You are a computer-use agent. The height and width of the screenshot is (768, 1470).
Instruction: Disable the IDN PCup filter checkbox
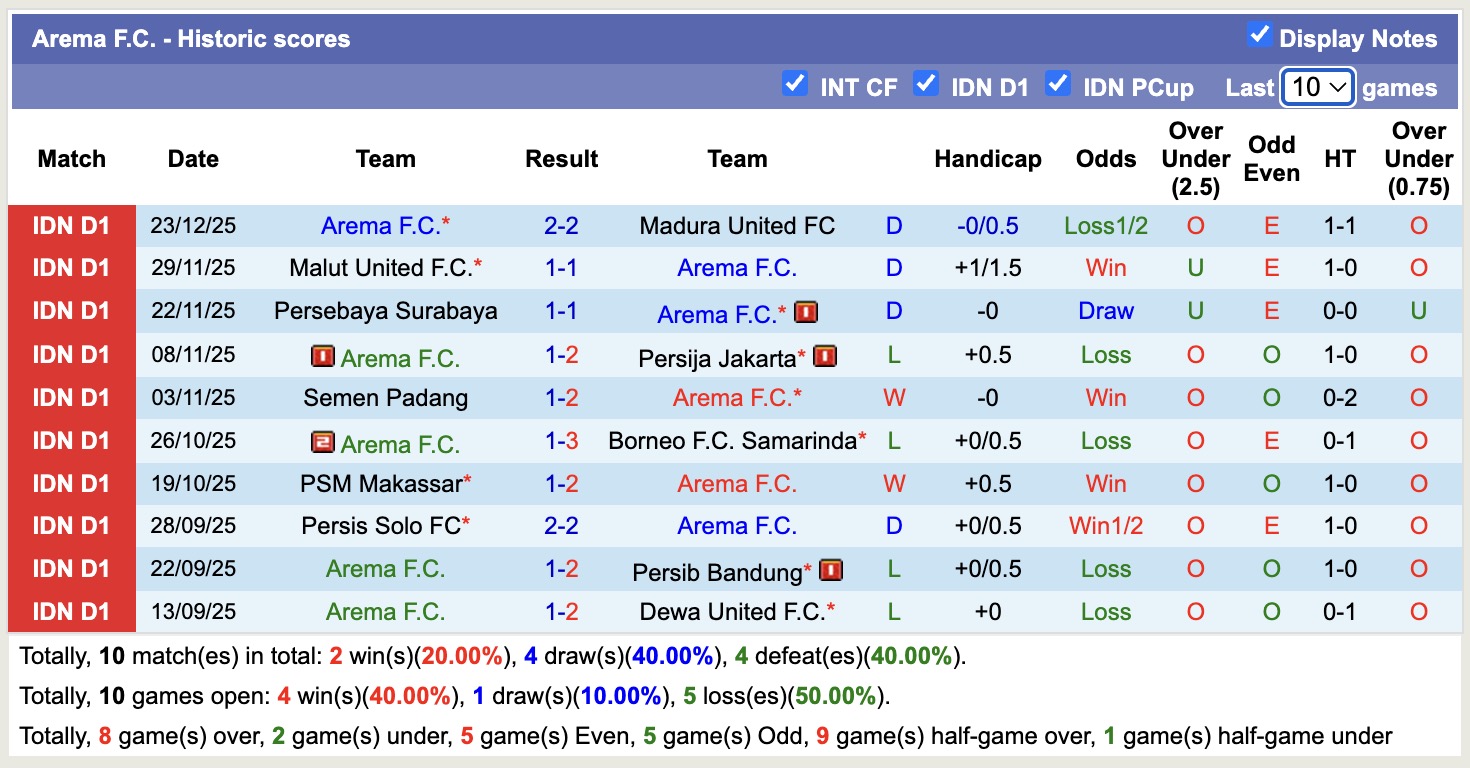pyautogui.click(x=1058, y=85)
